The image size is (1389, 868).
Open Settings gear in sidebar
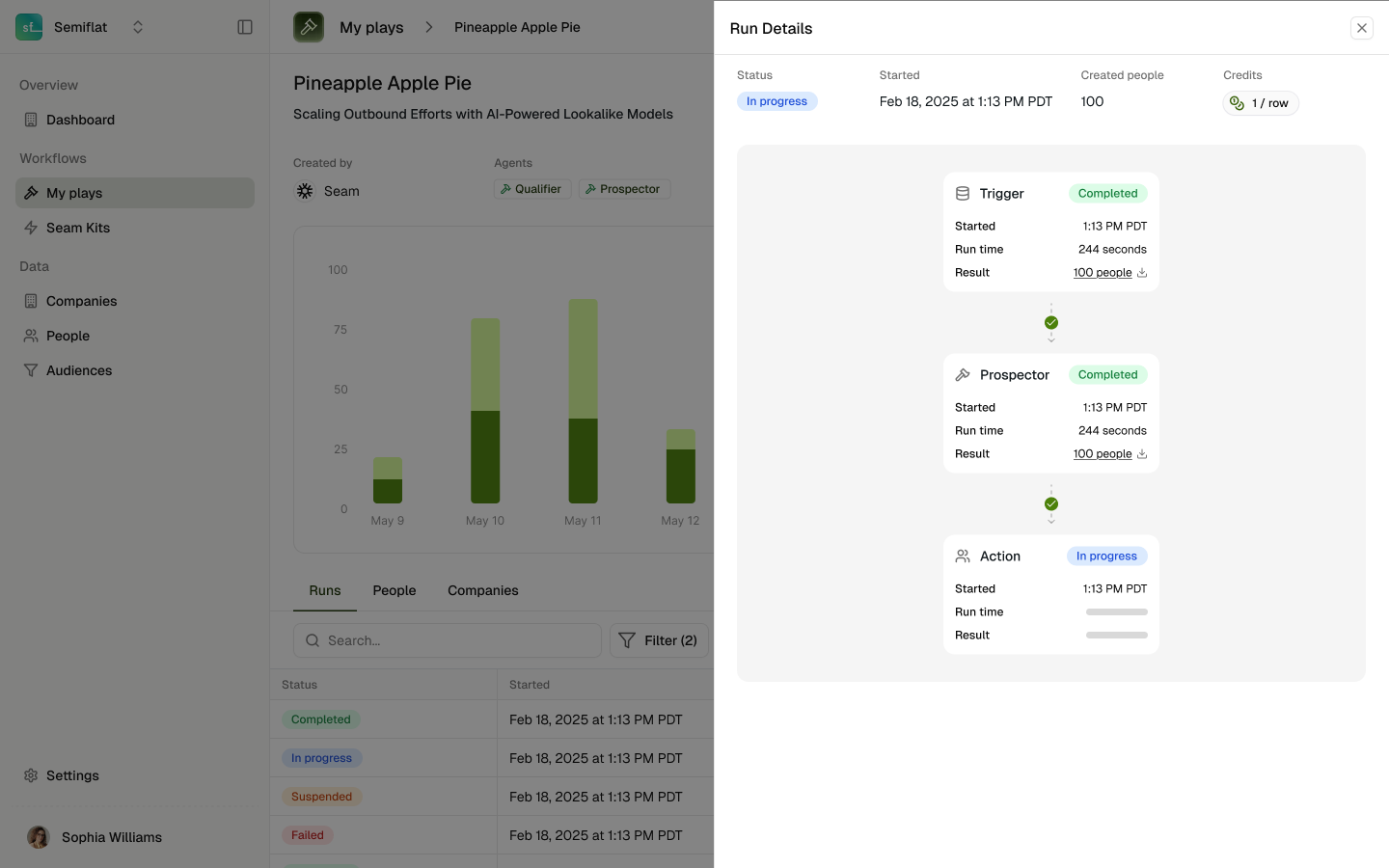pos(31,775)
